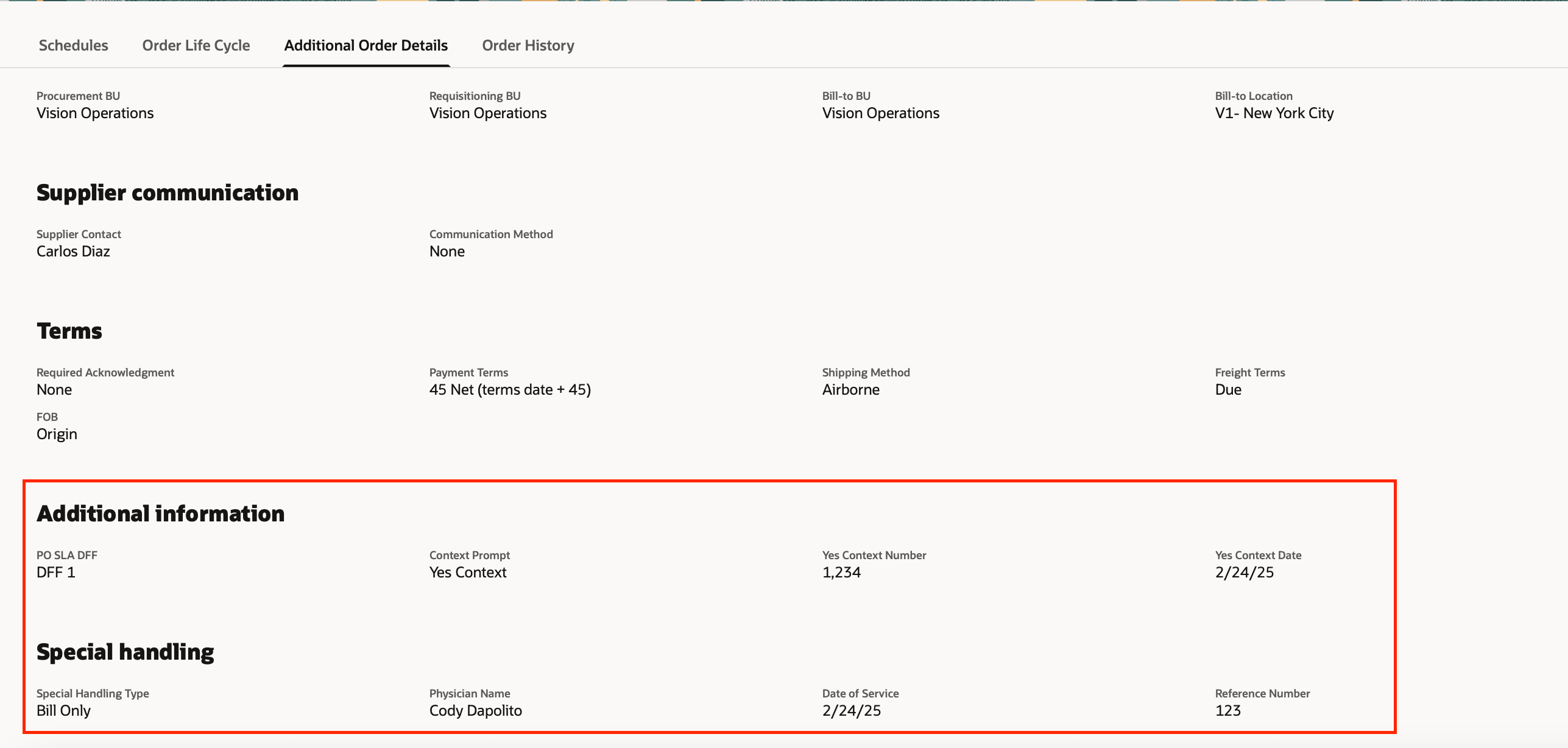Click the Bill-to BU Vision Operations value
The width and height of the screenshot is (1568, 748).
[880, 113]
